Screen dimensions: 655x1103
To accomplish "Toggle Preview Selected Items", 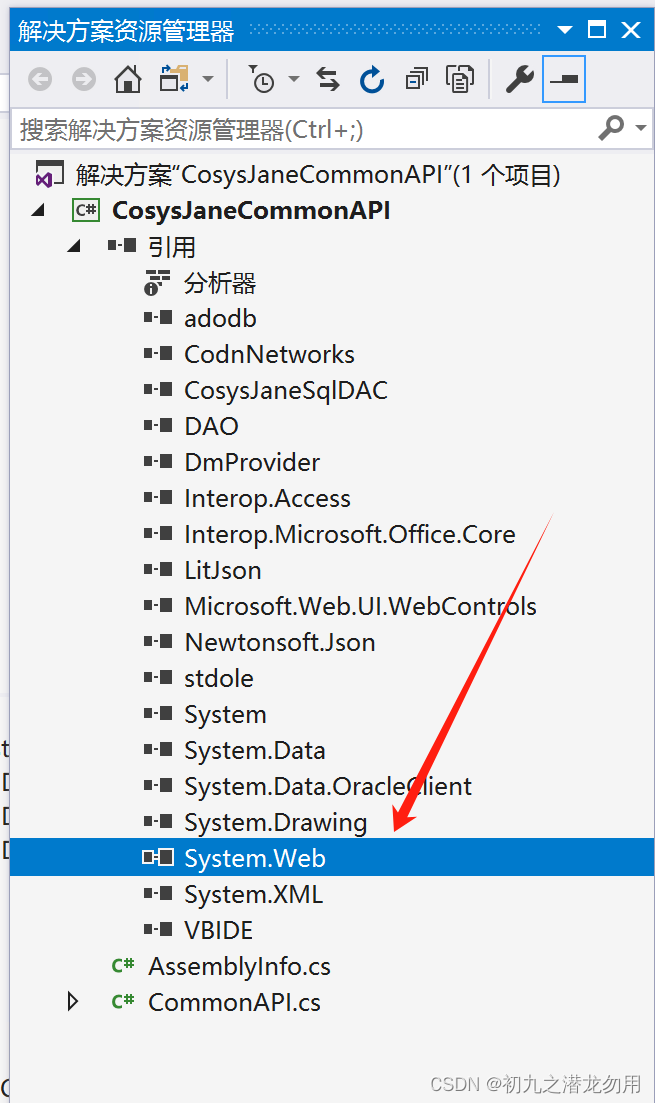I will (x=562, y=79).
